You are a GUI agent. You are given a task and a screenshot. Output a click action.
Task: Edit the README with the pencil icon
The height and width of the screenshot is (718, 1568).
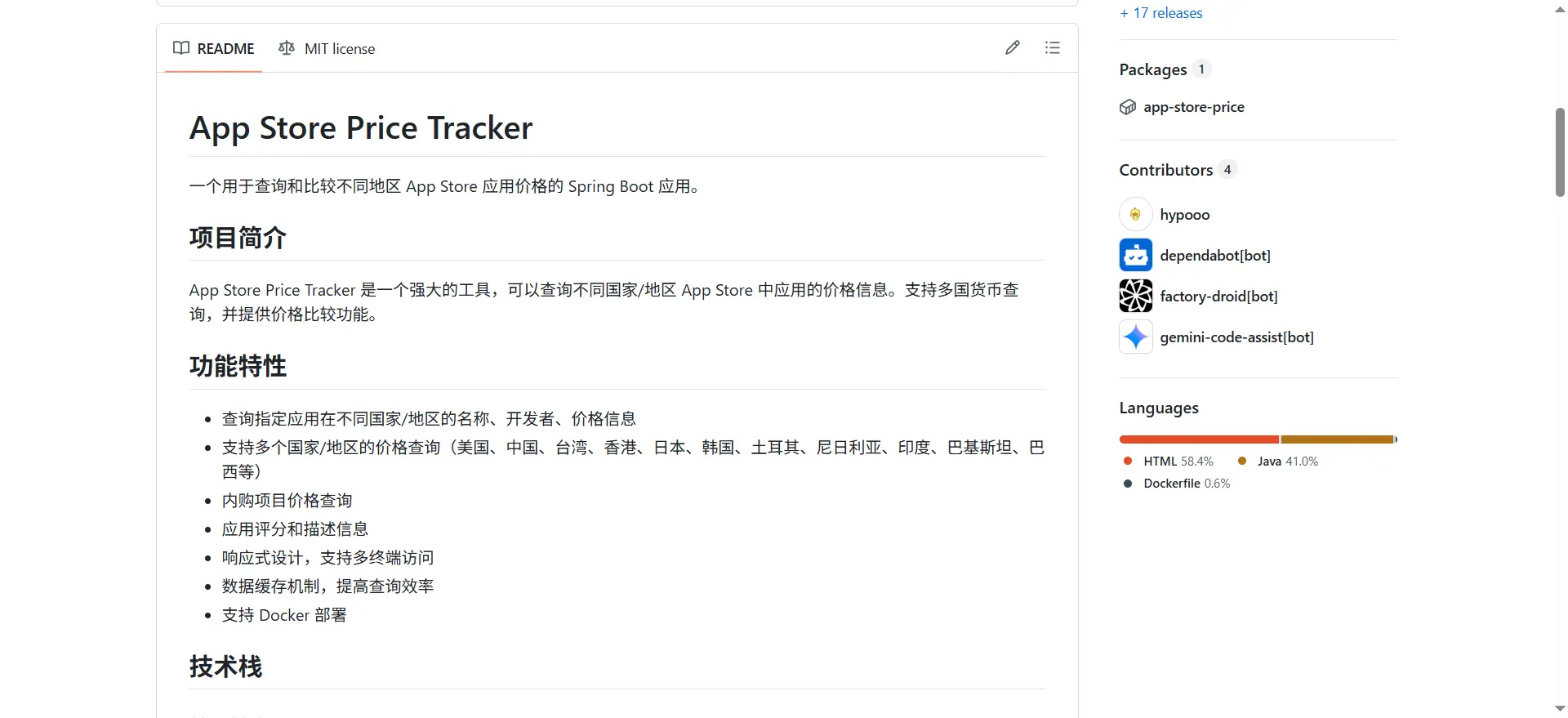pos(1012,47)
